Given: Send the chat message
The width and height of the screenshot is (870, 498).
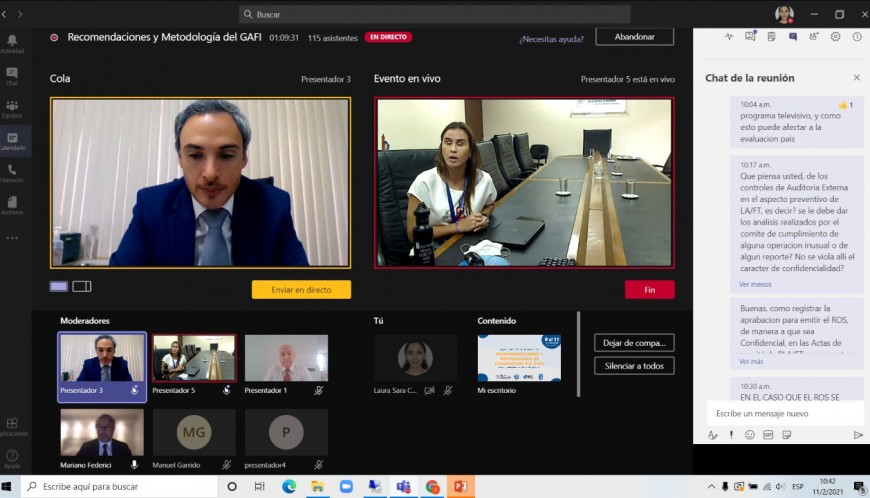Looking at the screenshot, I should (x=858, y=435).
